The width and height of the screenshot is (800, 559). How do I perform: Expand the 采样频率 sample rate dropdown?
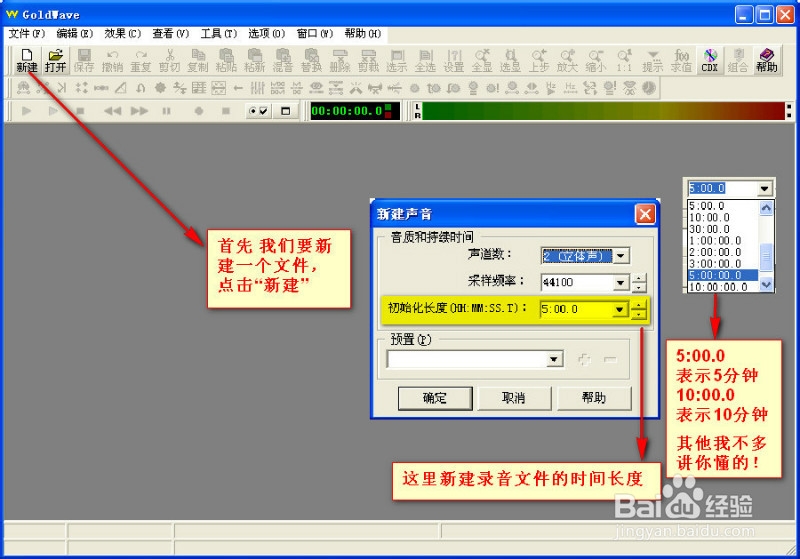click(621, 282)
